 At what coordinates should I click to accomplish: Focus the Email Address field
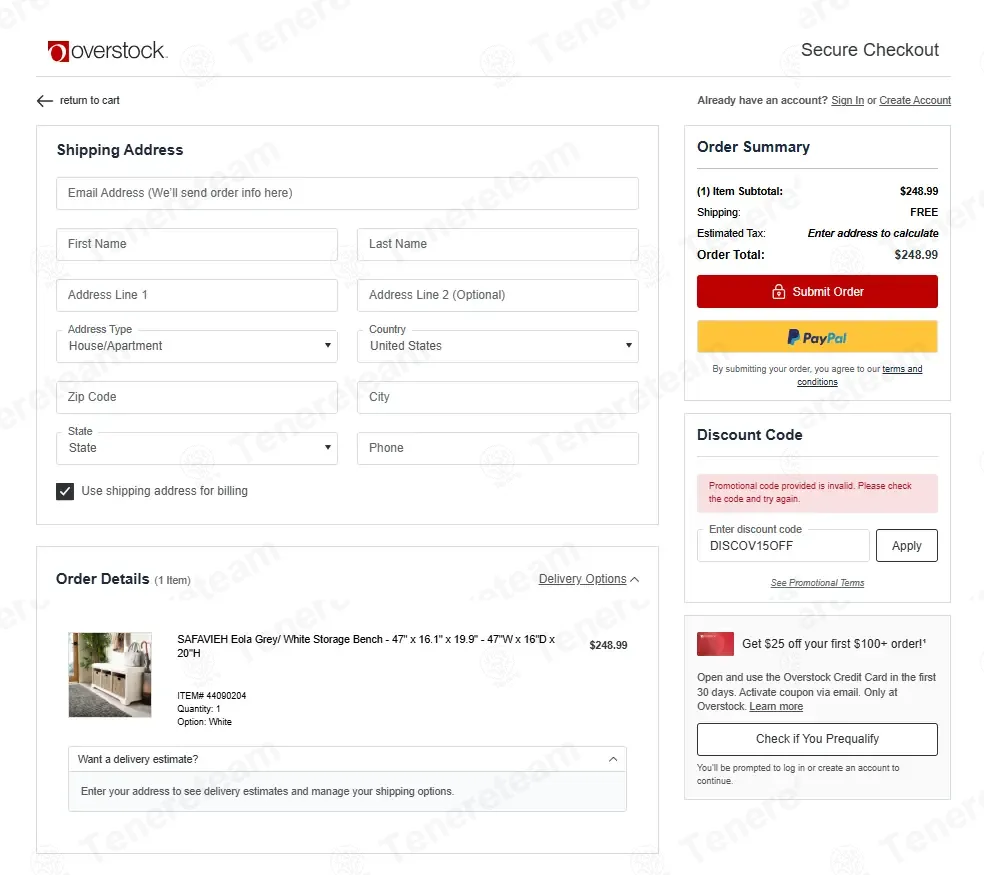coord(347,193)
